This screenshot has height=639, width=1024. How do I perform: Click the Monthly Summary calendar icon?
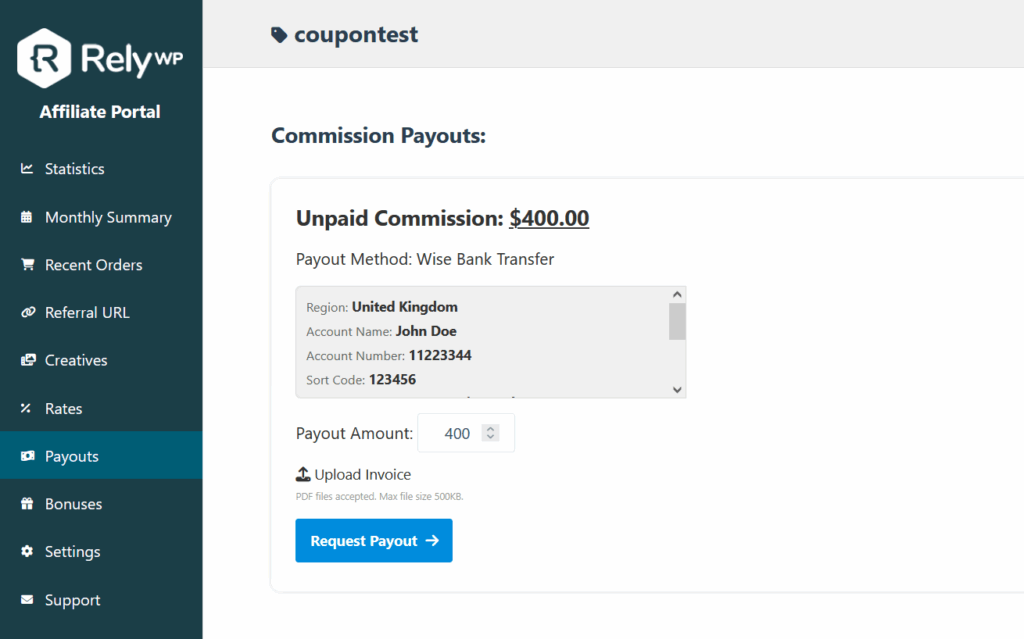[x=26, y=217]
